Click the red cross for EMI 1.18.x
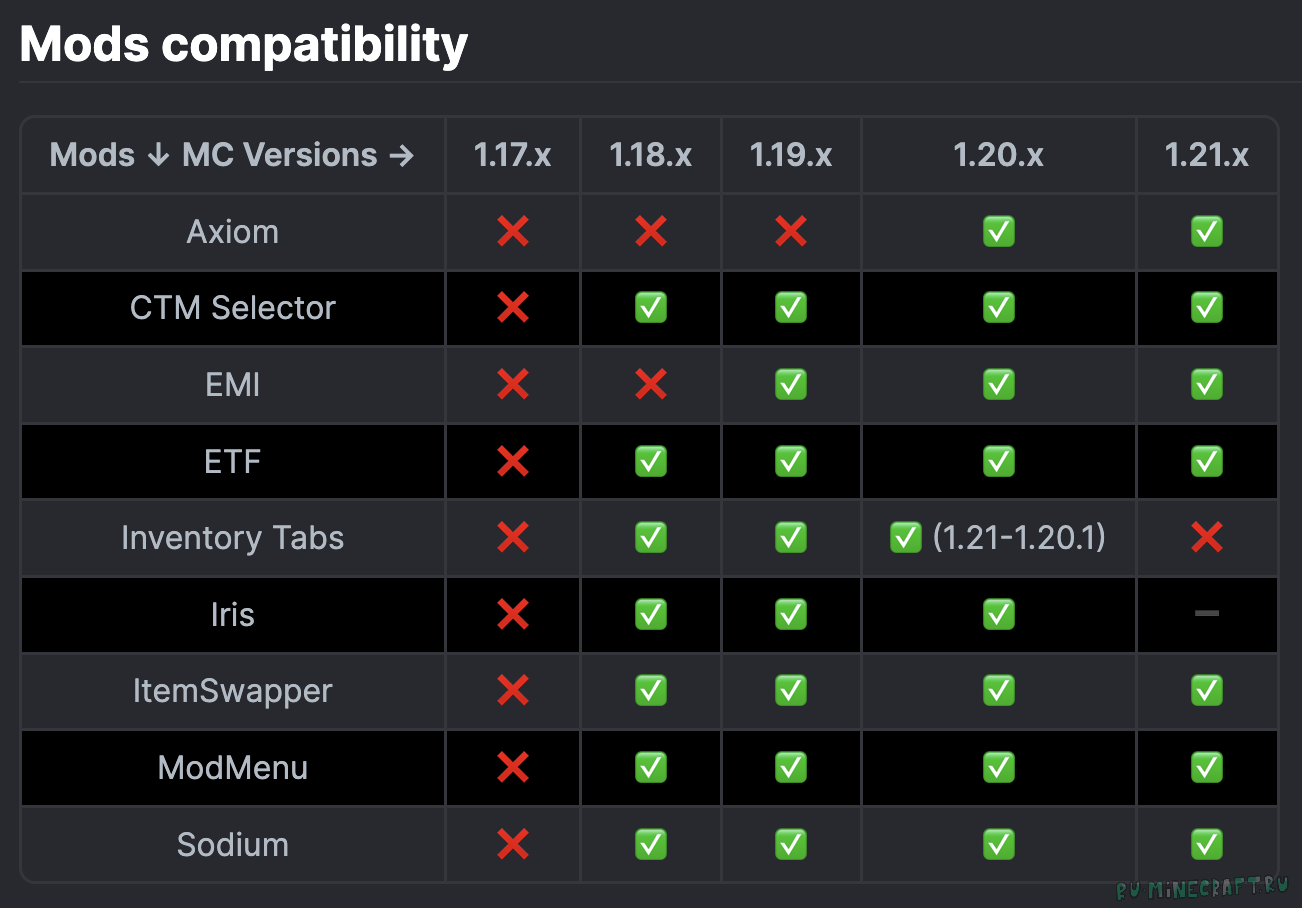 tap(651, 385)
